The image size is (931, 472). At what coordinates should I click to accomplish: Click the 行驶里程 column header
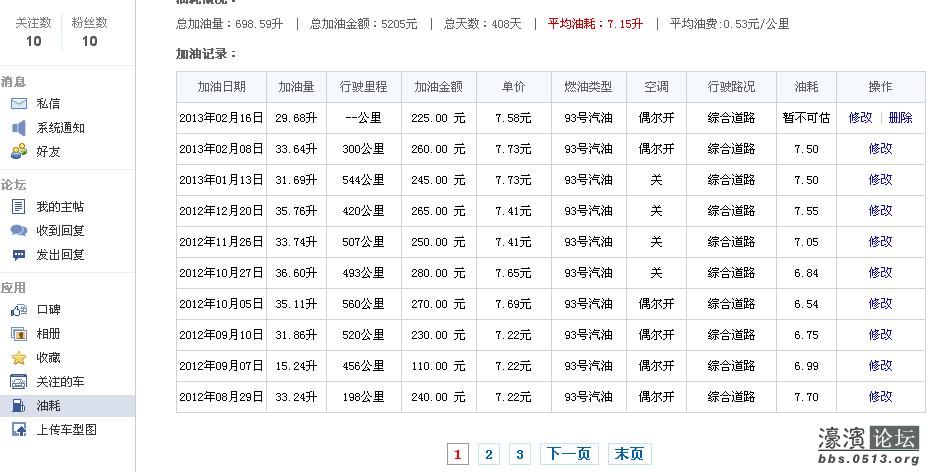click(363, 87)
